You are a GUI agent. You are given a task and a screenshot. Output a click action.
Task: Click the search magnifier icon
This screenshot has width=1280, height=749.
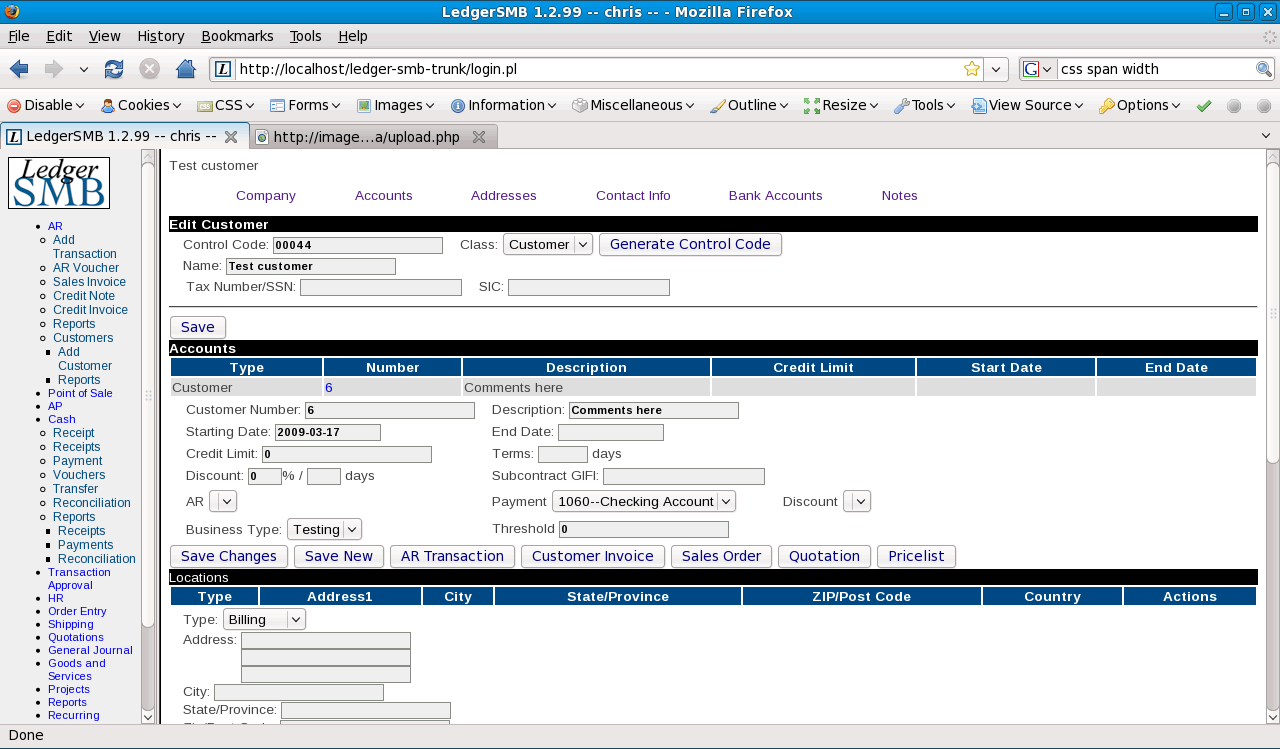point(1264,69)
